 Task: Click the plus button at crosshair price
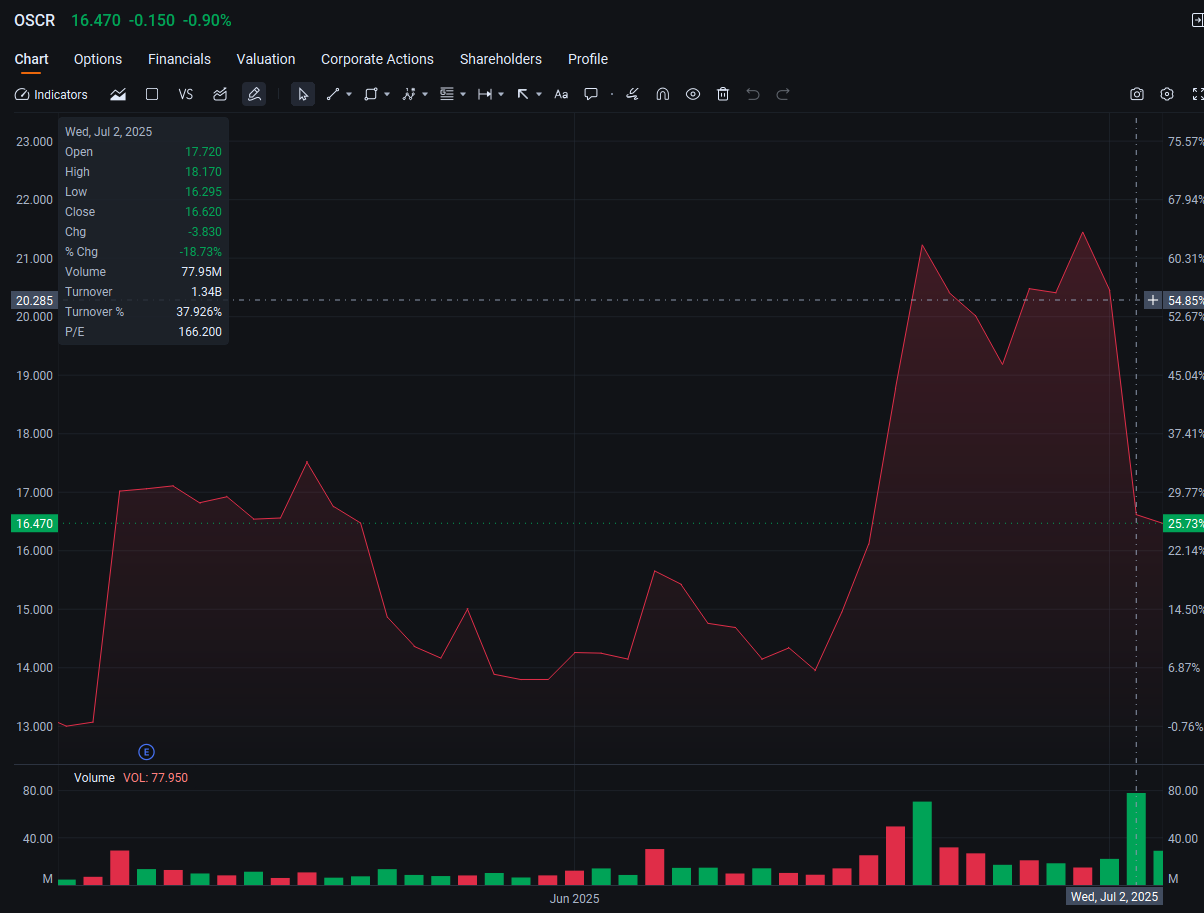point(1153,300)
